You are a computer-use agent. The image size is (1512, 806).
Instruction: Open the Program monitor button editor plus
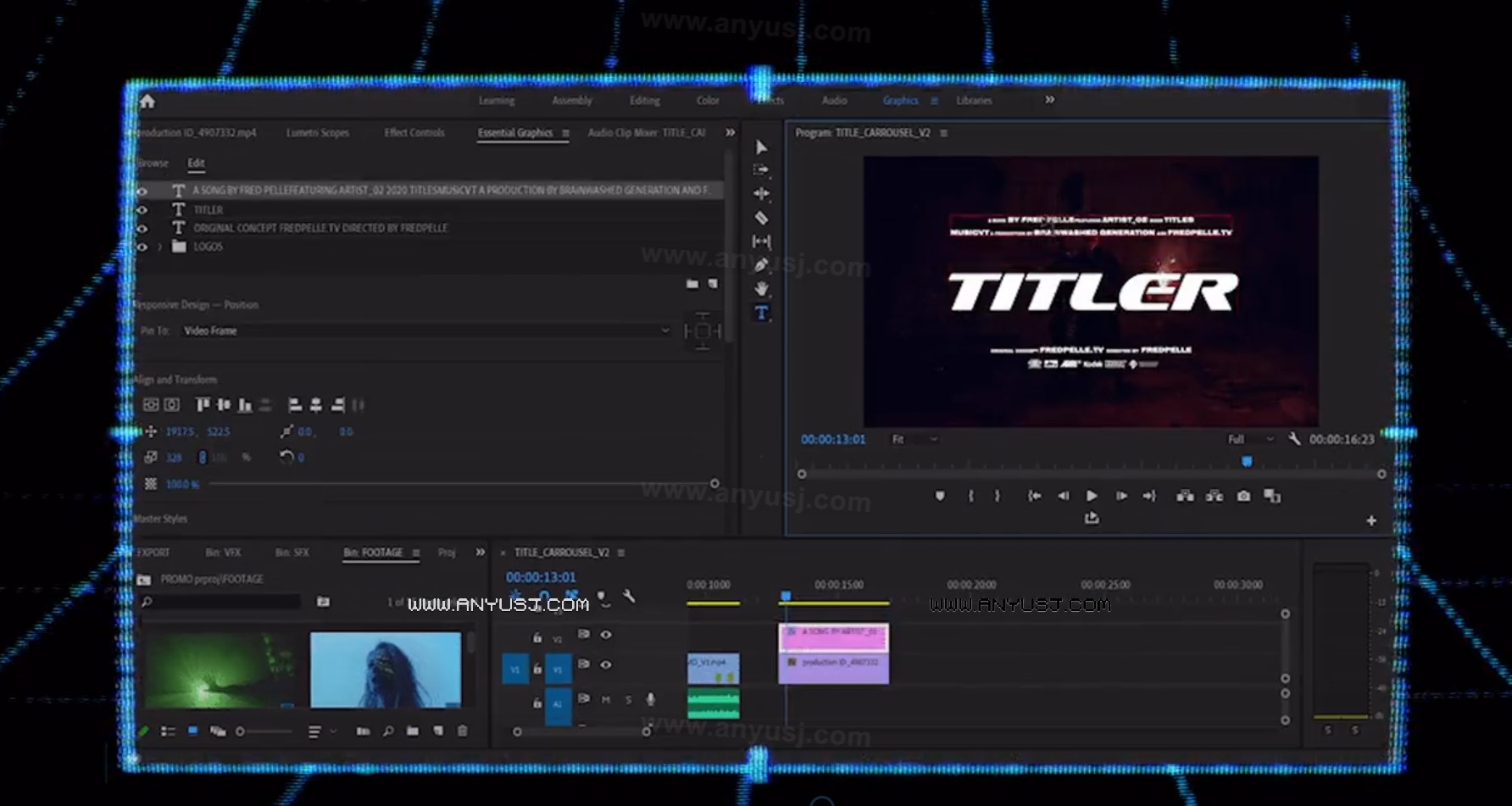point(1371,520)
